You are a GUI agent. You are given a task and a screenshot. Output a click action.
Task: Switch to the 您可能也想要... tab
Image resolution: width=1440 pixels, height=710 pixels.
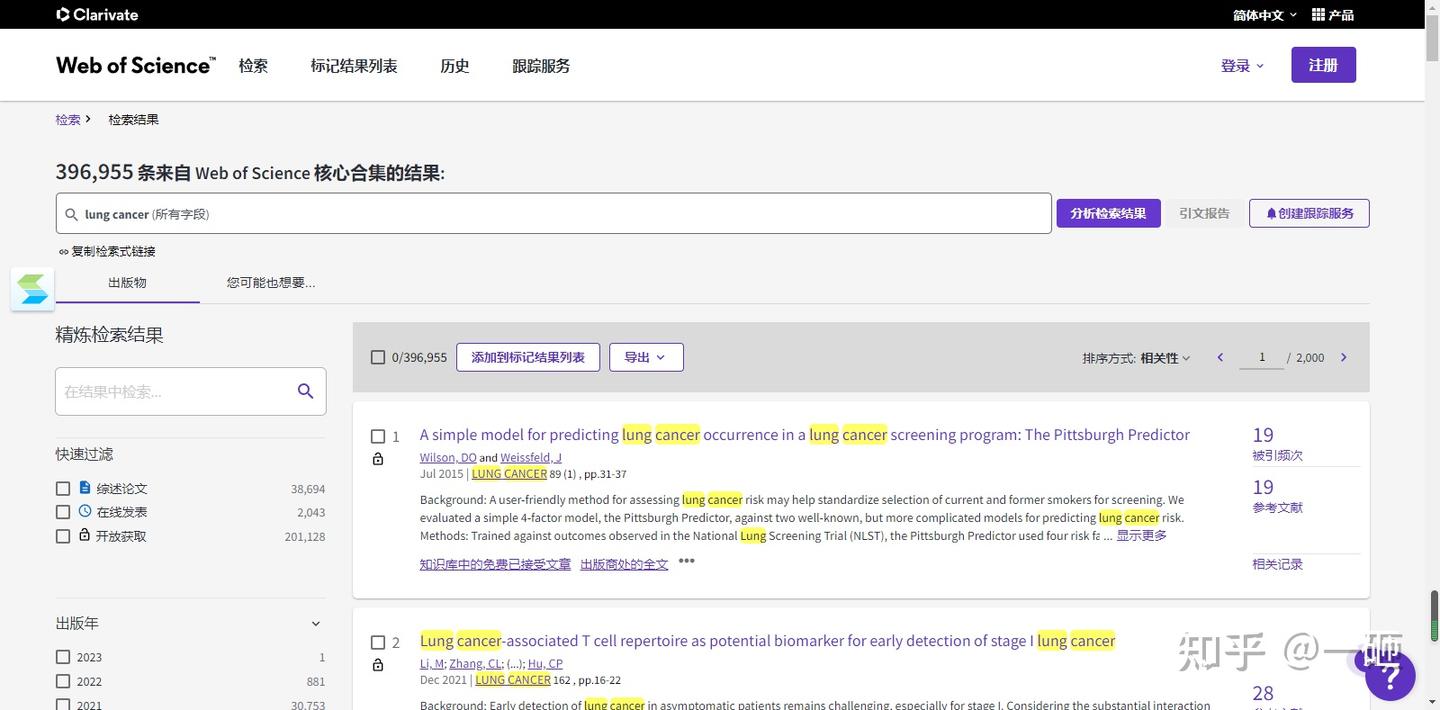click(x=271, y=283)
